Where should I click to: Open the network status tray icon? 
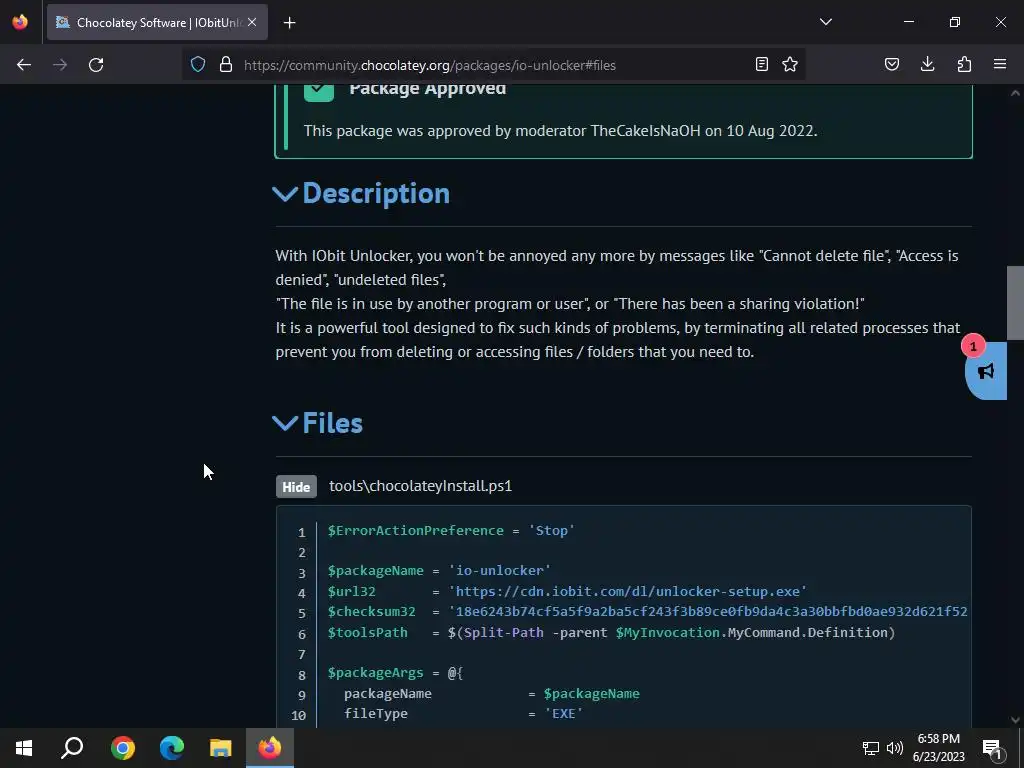[871, 748]
